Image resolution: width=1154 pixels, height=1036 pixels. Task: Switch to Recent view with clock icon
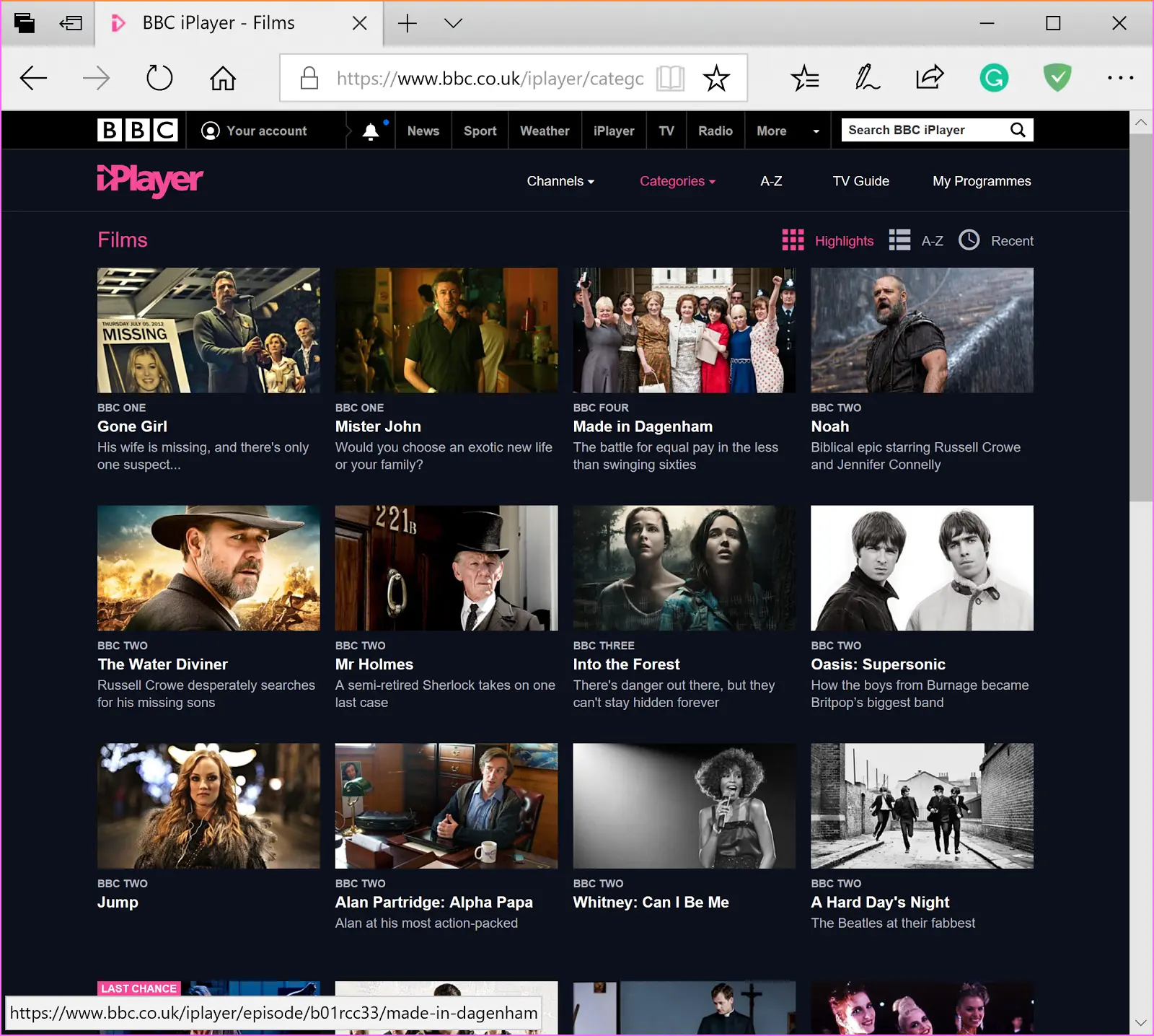(x=996, y=240)
